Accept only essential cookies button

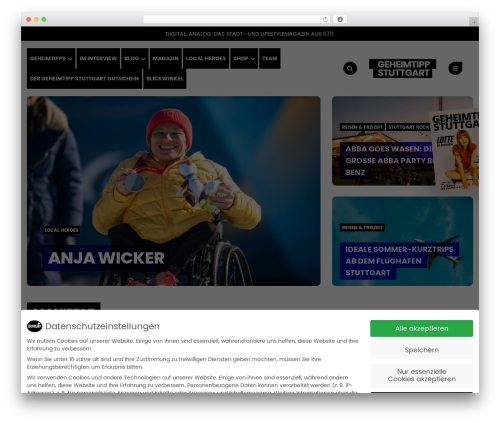pyautogui.click(x=421, y=375)
